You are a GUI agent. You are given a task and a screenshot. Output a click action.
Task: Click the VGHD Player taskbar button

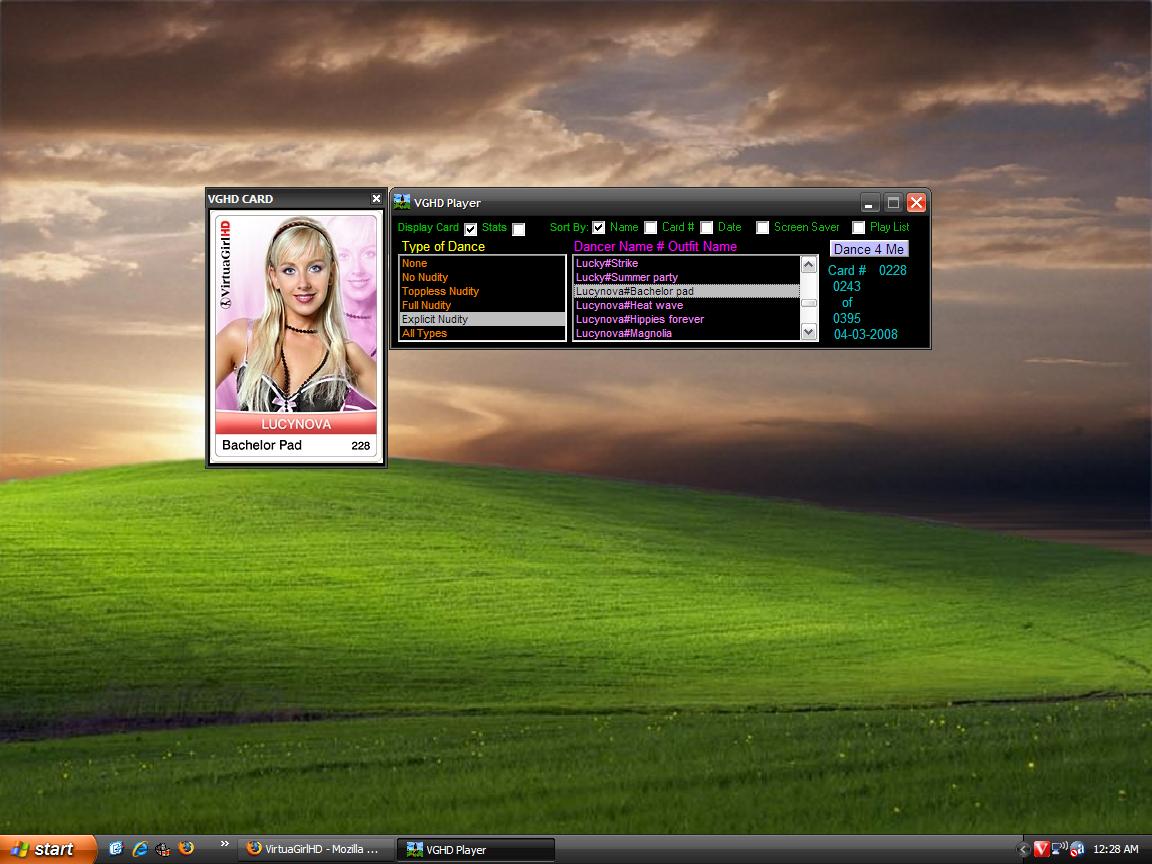point(476,849)
